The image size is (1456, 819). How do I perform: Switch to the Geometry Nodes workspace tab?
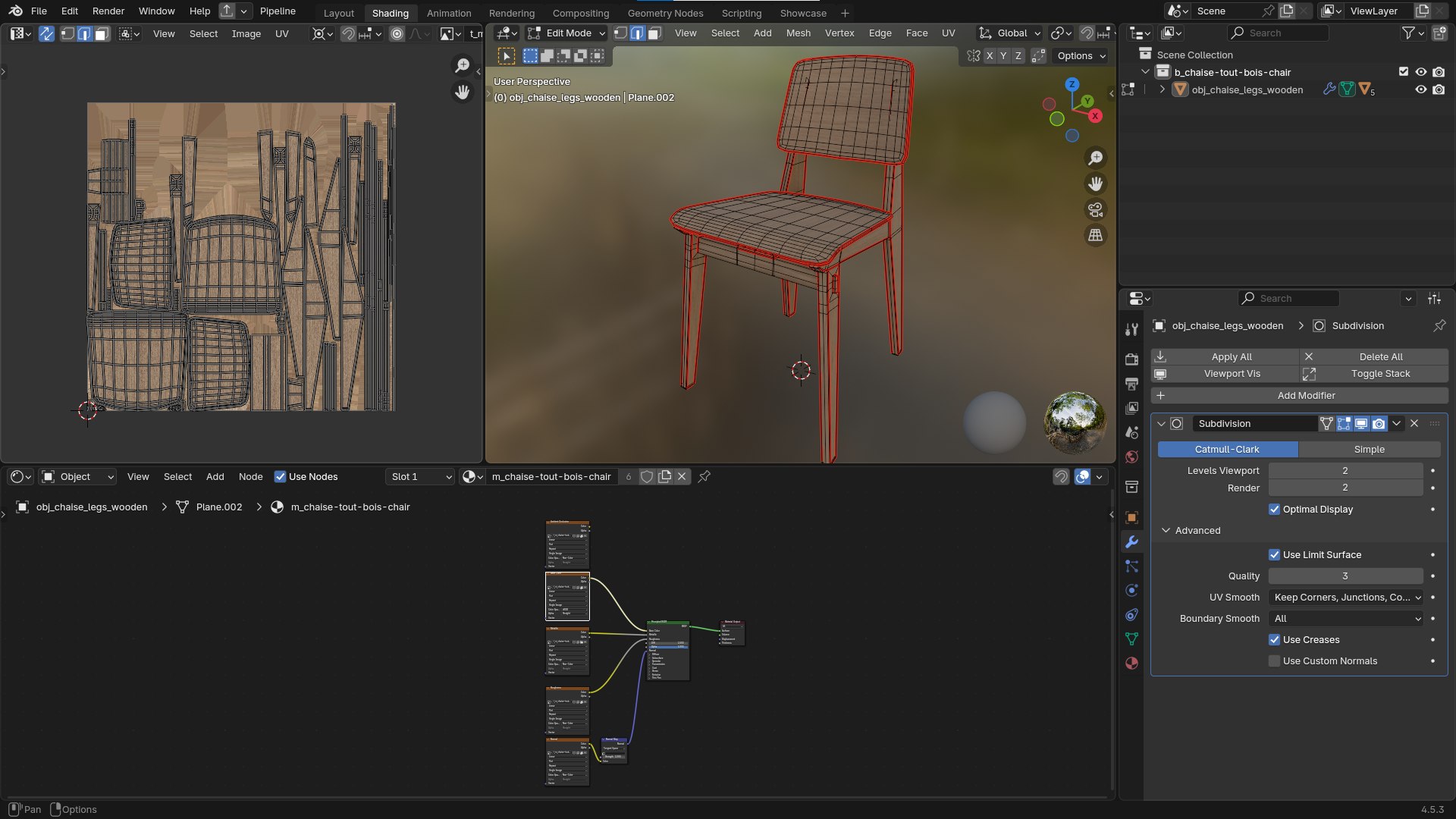[665, 13]
